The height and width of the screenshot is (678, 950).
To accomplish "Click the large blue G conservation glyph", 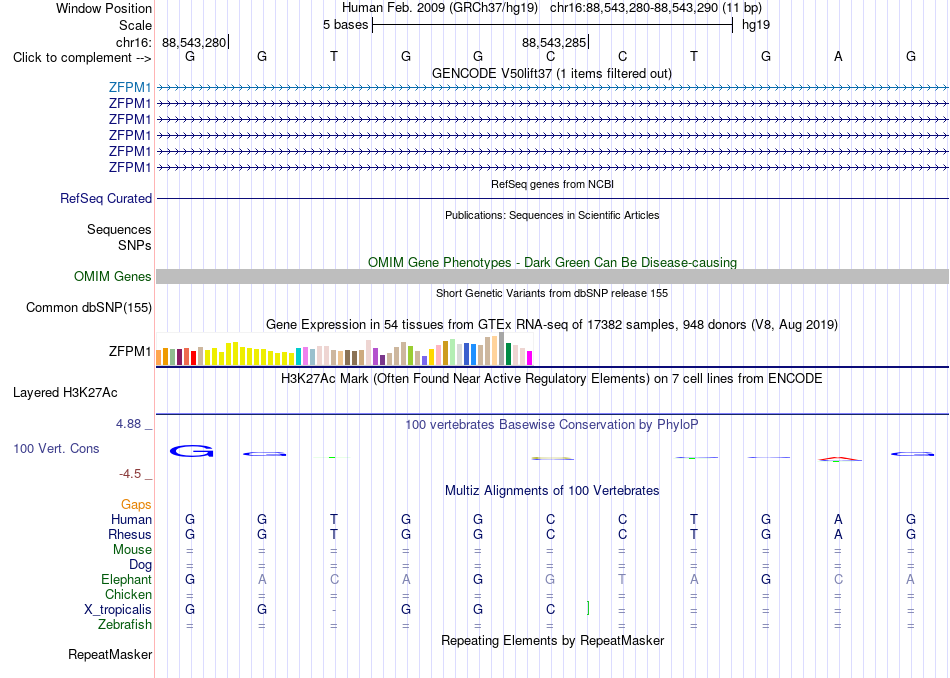I will 191,451.
